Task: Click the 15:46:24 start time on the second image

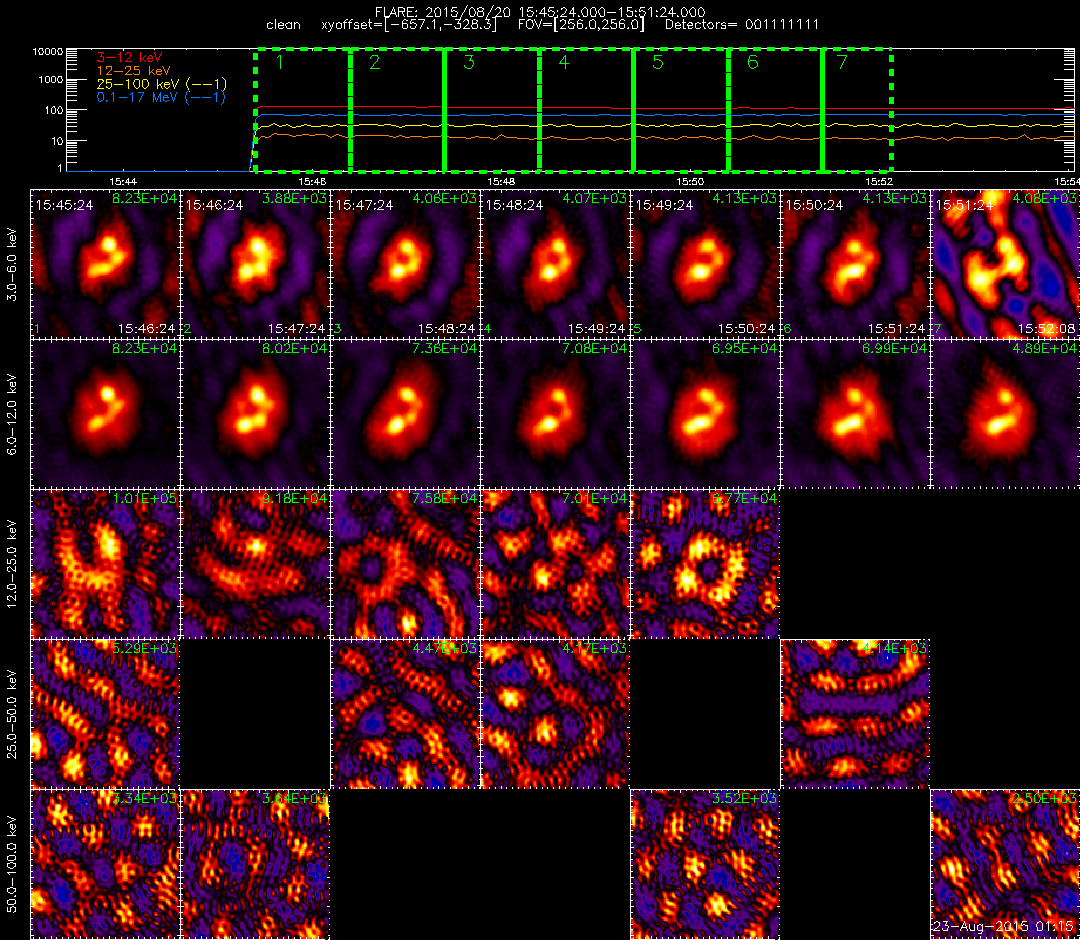Action: pos(215,205)
